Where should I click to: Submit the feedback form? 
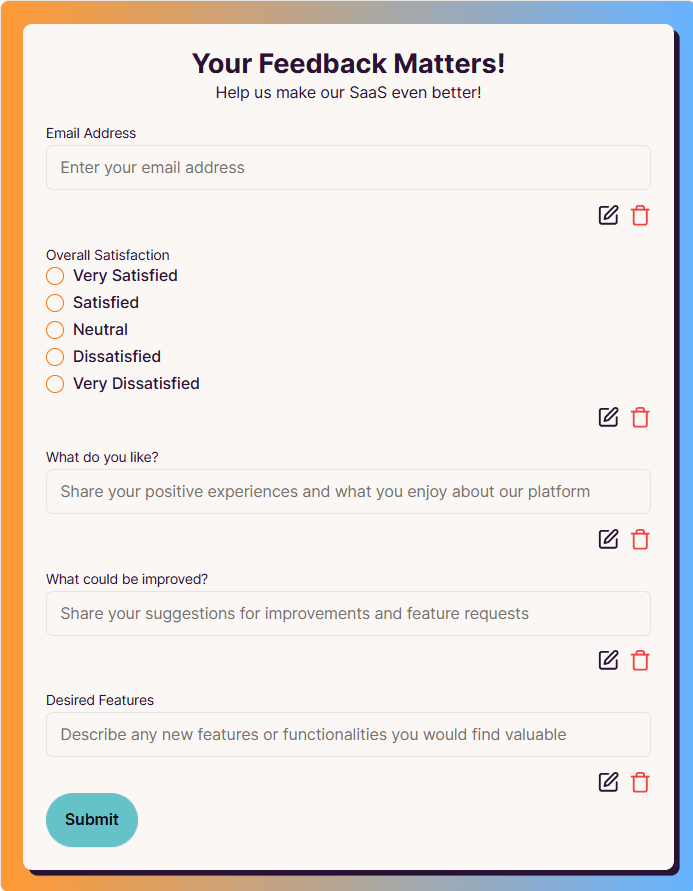tap(92, 819)
